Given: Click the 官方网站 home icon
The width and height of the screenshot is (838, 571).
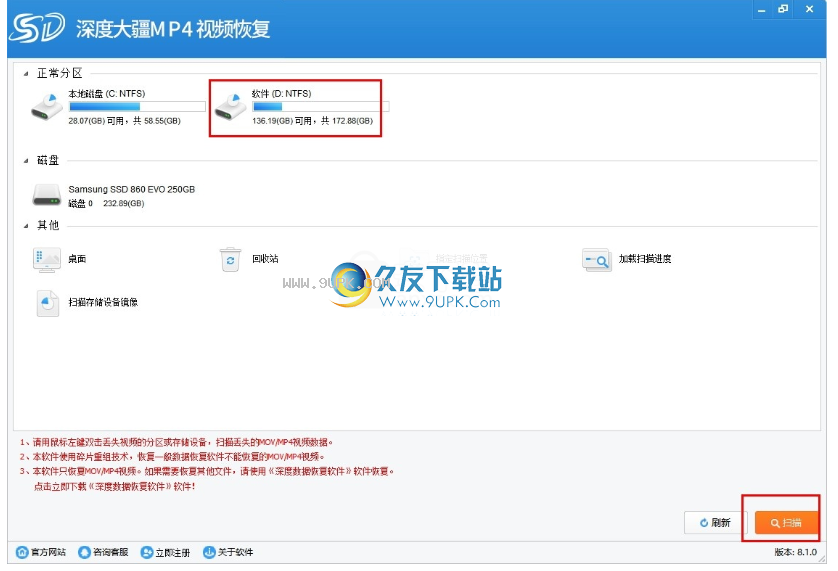Looking at the screenshot, I should click(22, 552).
